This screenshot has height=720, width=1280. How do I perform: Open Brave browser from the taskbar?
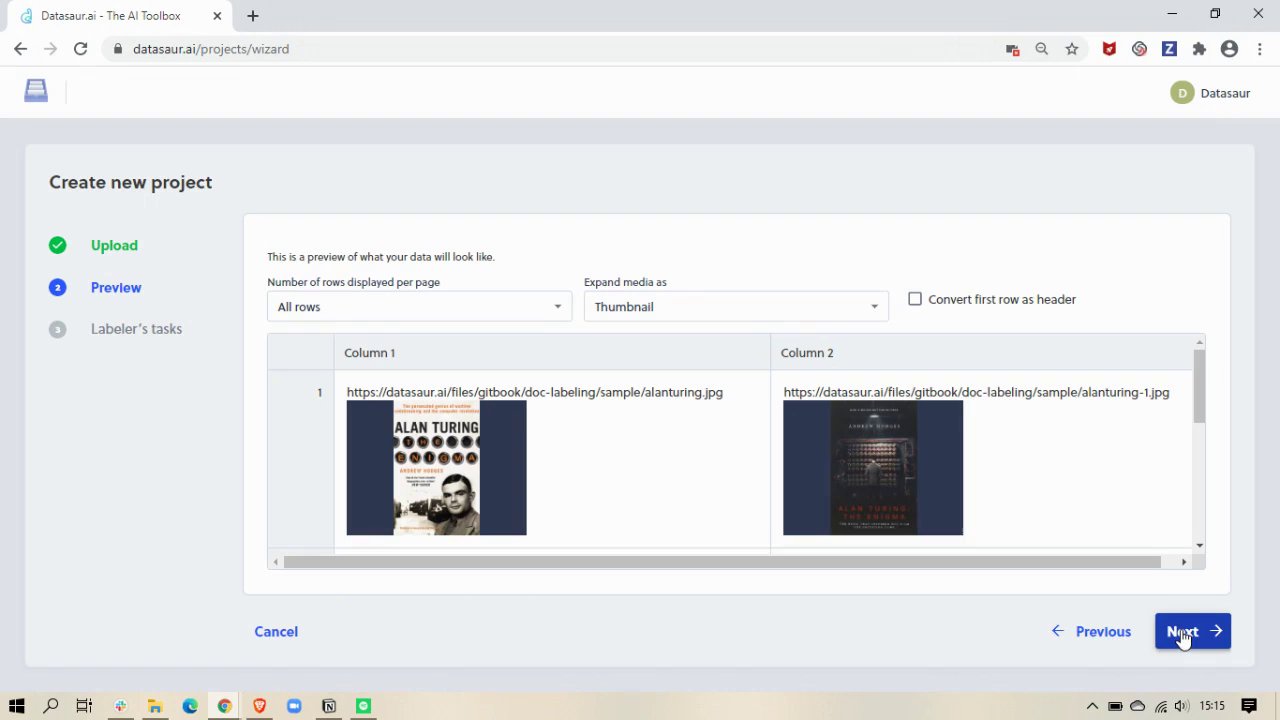coord(259,706)
